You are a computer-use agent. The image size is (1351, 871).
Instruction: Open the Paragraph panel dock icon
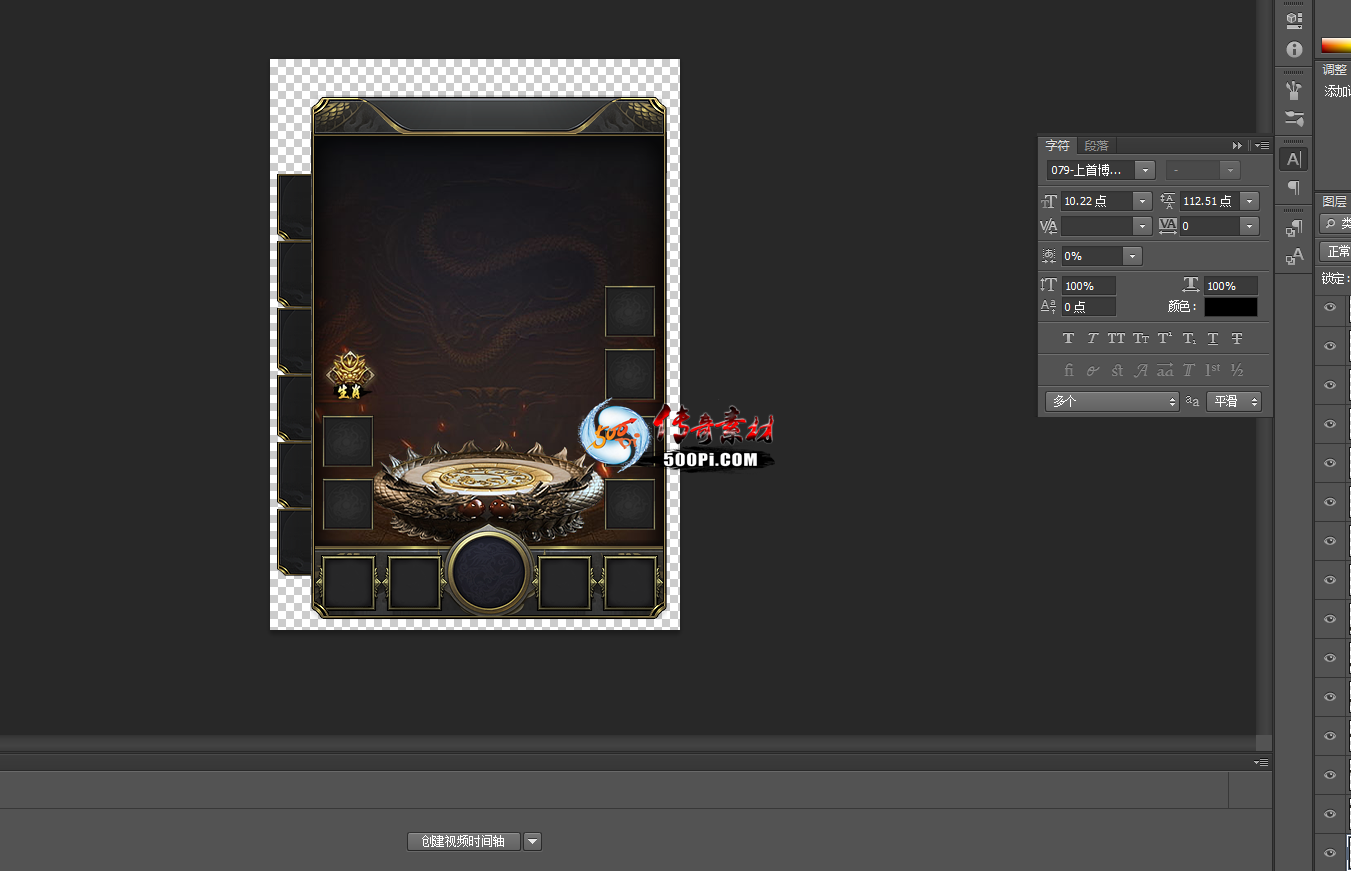1294,188
